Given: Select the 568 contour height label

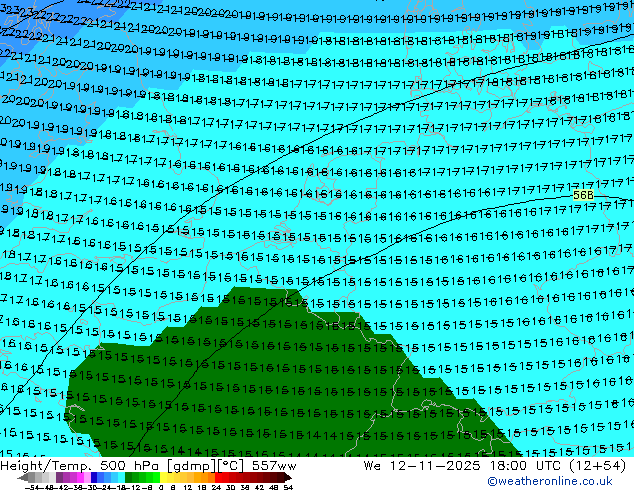Looking at the screenshot, I should pyautogui.click(x=583, y=195).
